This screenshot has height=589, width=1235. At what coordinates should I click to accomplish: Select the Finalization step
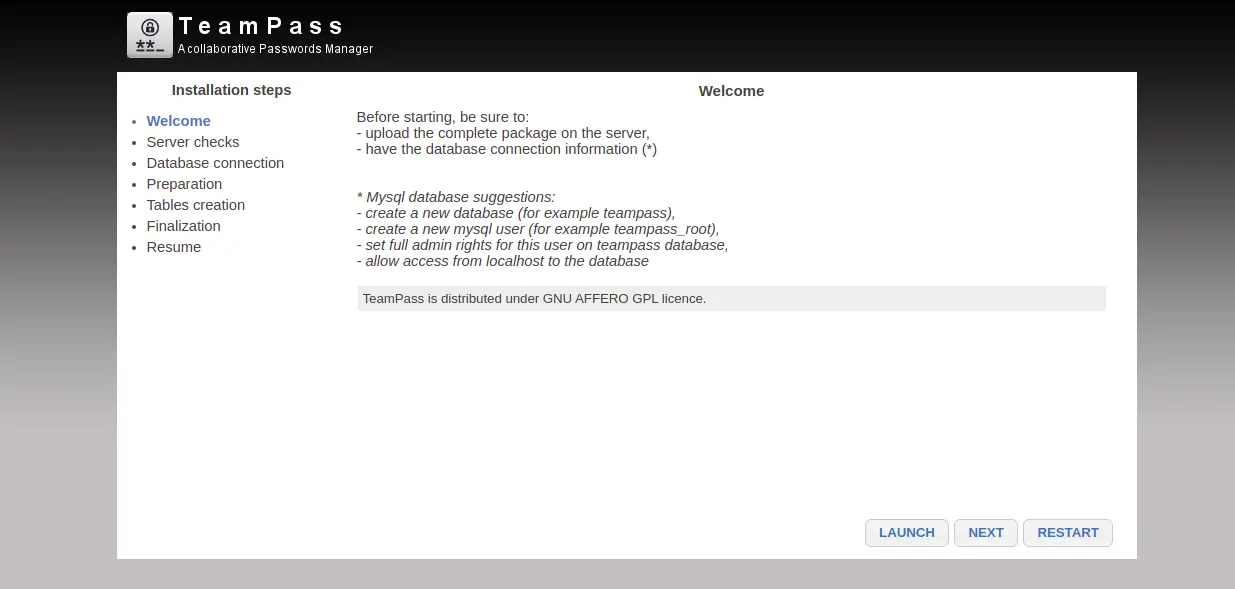[184, 226]
